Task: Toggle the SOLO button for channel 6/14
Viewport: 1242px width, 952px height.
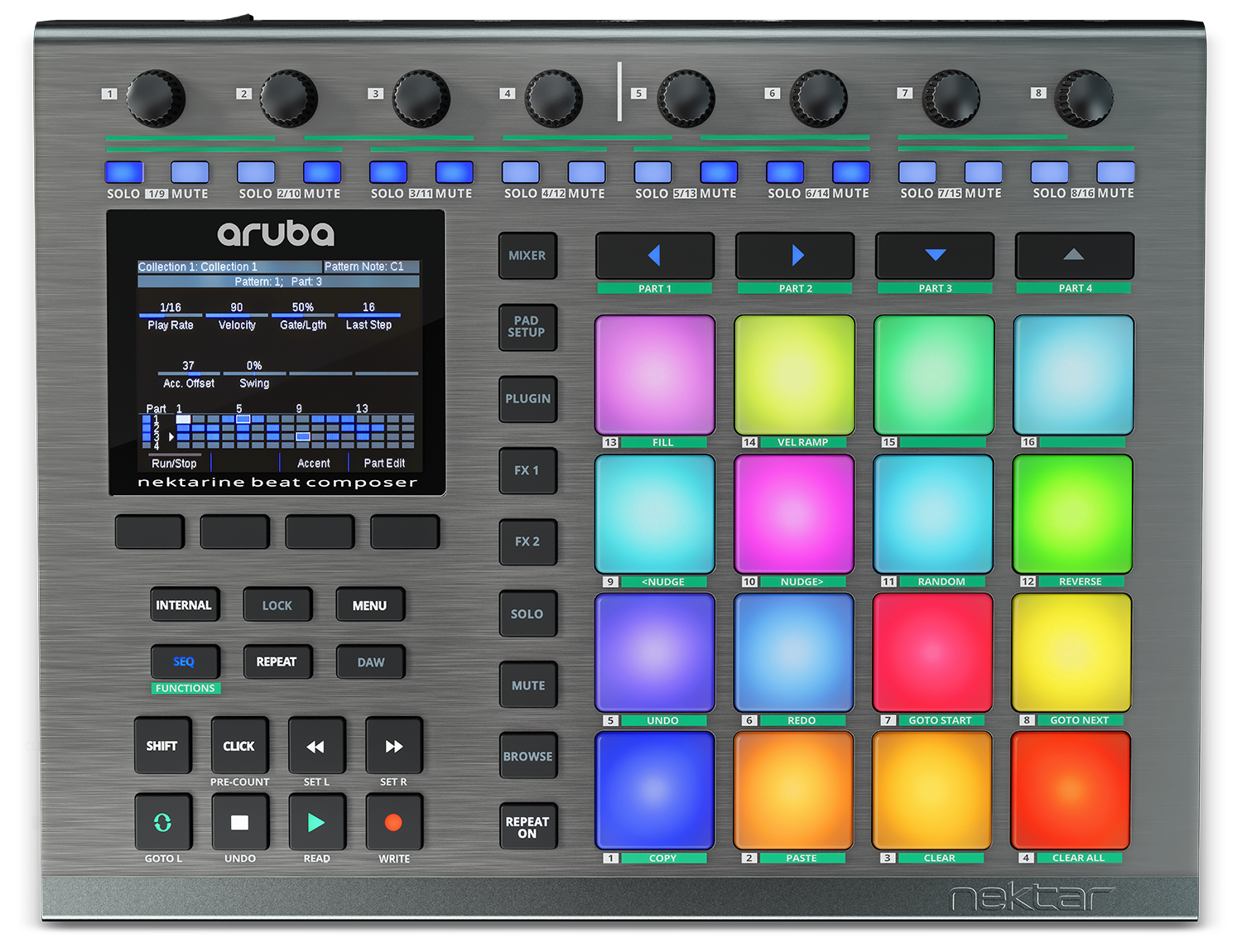Action: pos(785,172)
